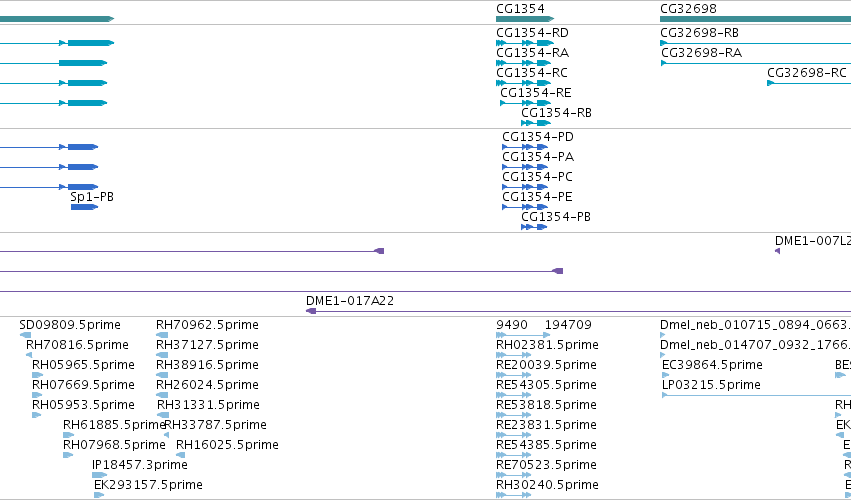Select the DME1-007L2 clone label
The height and width of the screenshot is (500, 851).
(812, 241)
